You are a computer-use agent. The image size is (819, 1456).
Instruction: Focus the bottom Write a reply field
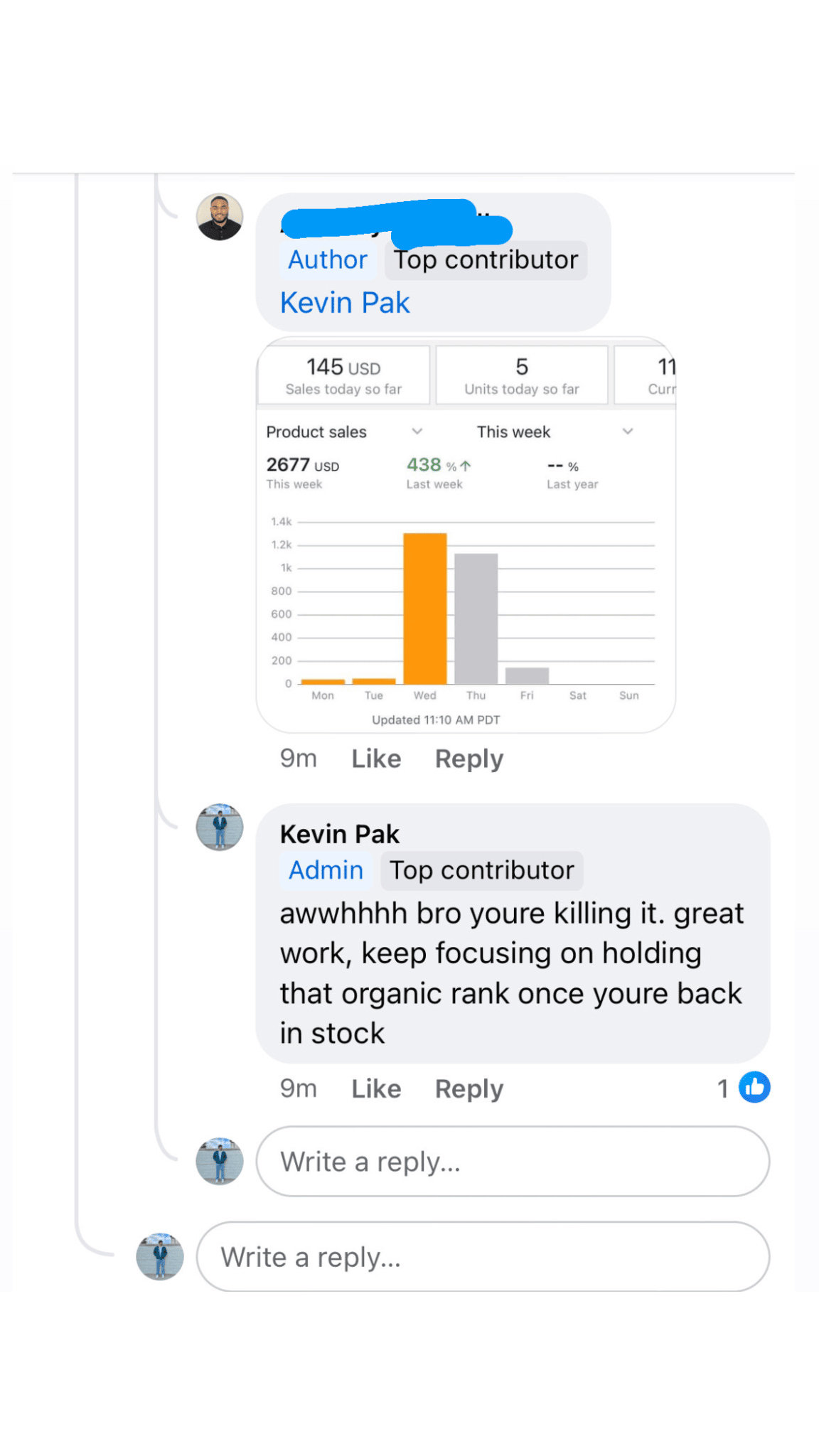coord(483,1256)
